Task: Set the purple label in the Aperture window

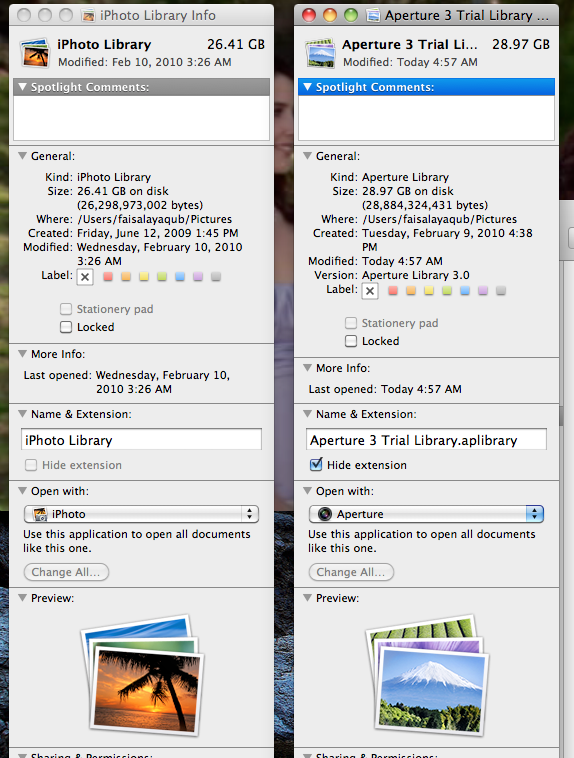Action: pyautogui.click(x=483, y=291)
